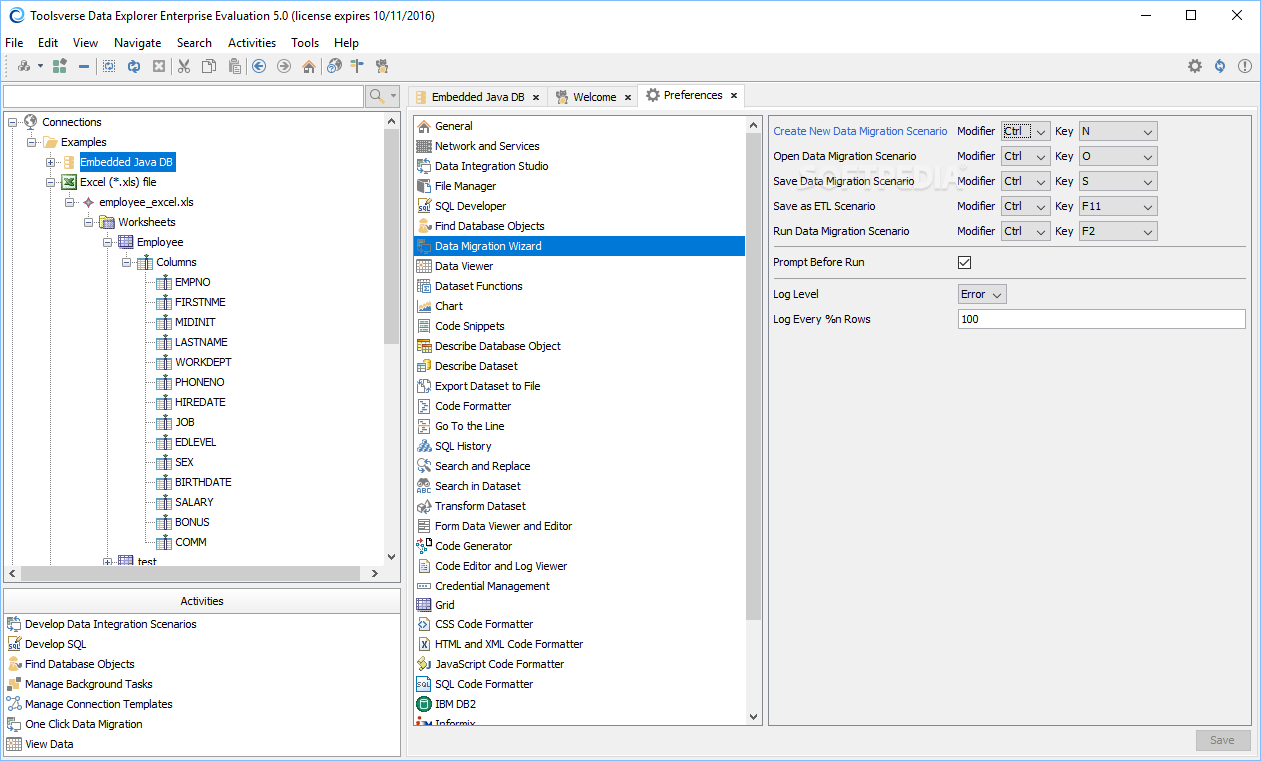Click the Save button
Image resolution: width=1261 pixels, height=761 pixels.
(1222, 740)
